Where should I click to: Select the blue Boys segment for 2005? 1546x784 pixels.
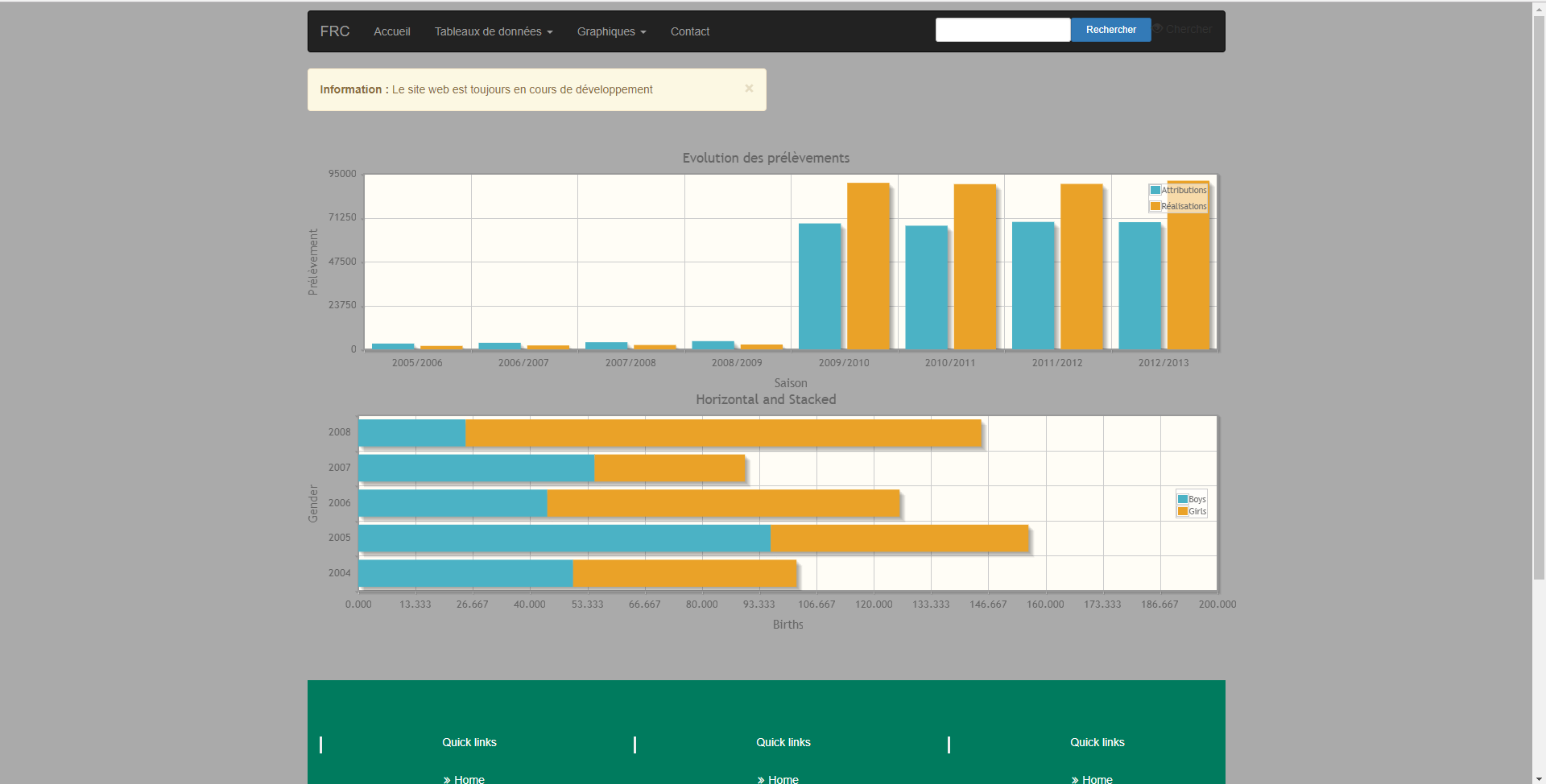pos(564,538)
